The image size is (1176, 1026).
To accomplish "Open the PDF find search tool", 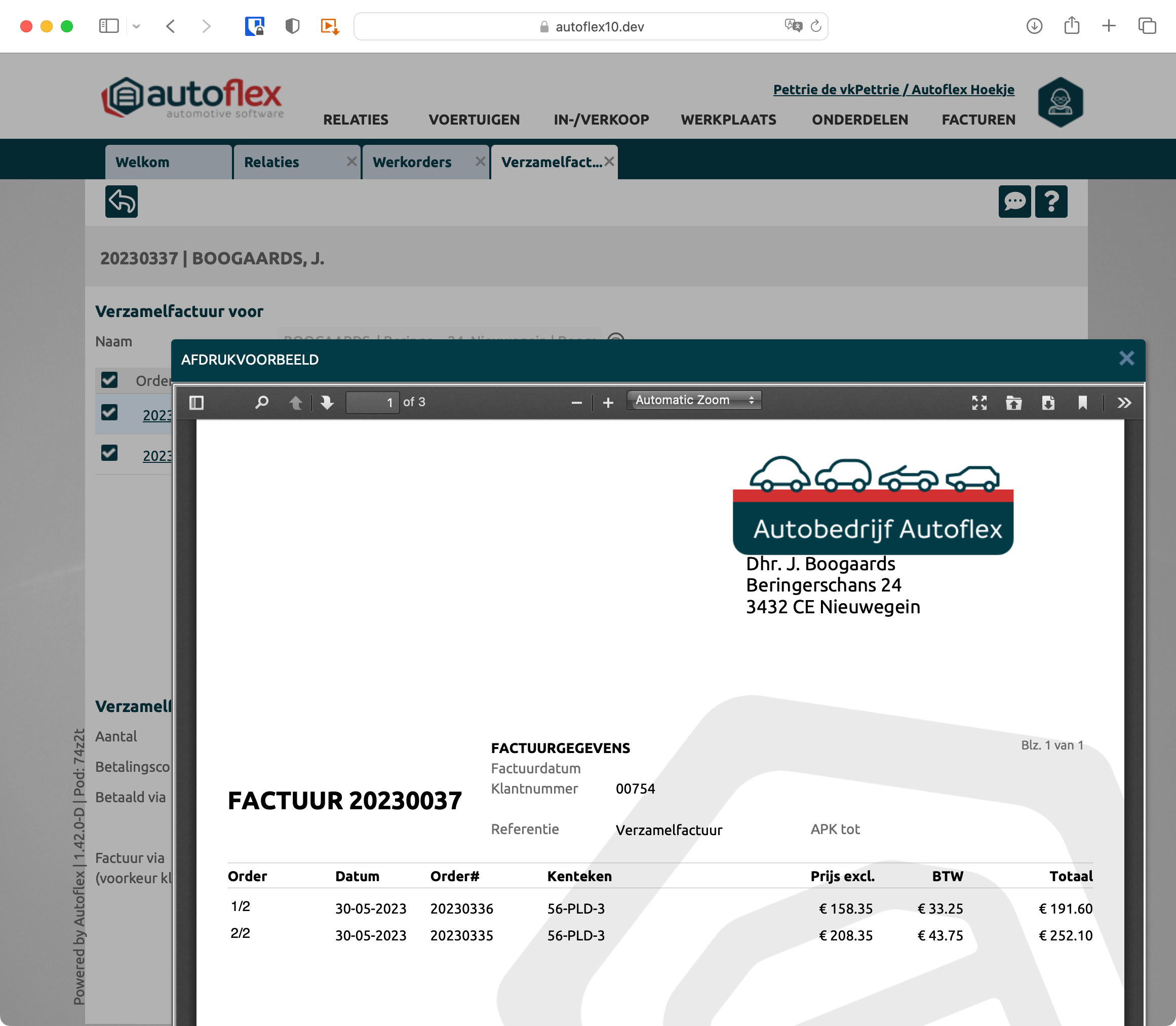I will click(262, 403).
